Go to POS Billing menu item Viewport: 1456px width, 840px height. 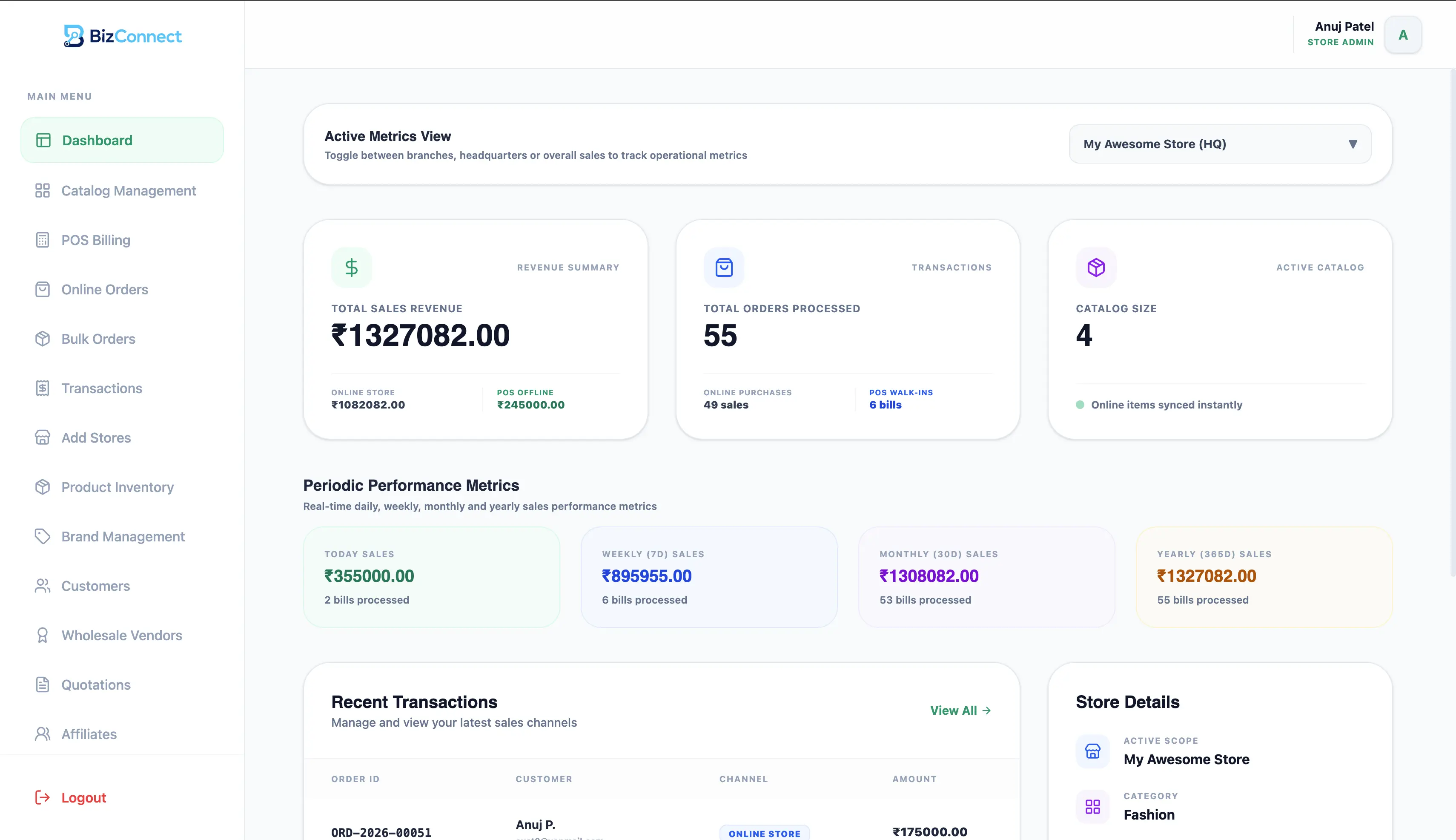coord(122,240)
